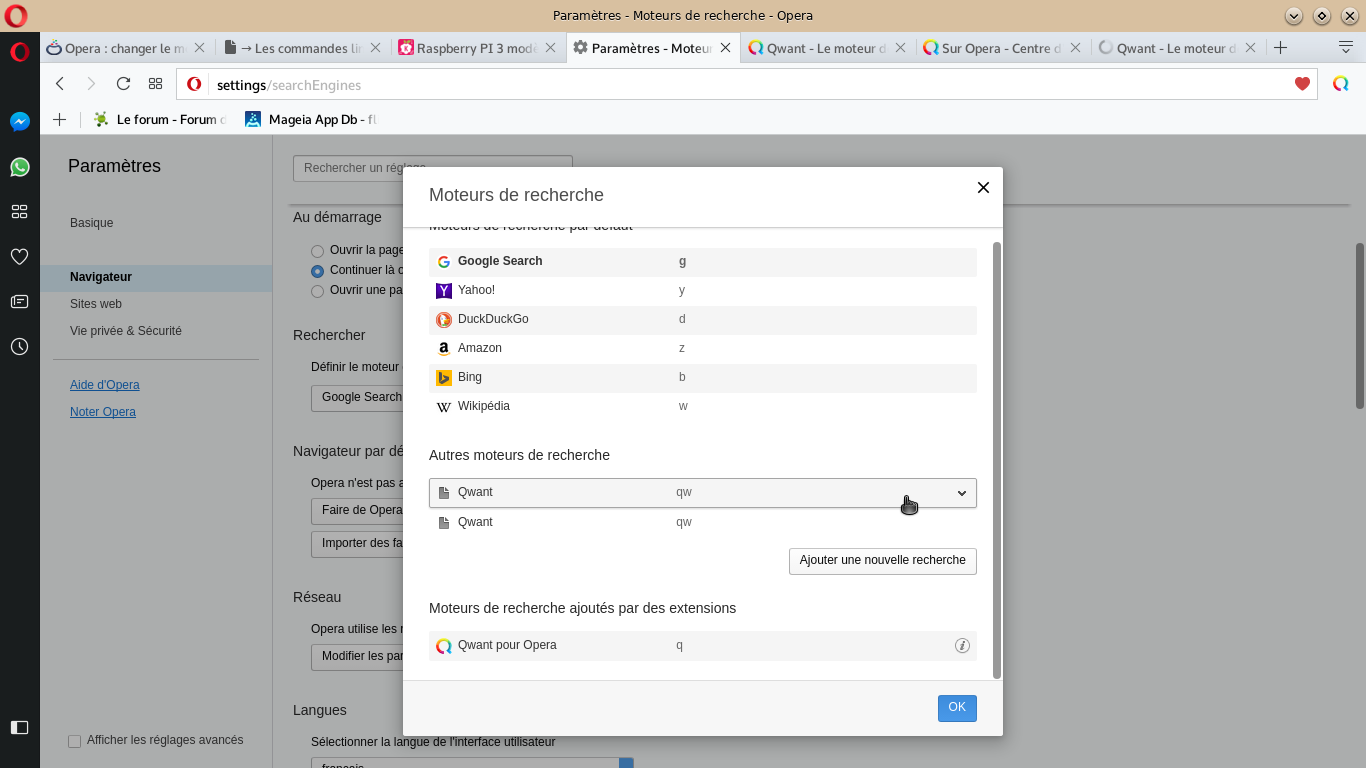Open the Sites web settings section

pos(96,304)
